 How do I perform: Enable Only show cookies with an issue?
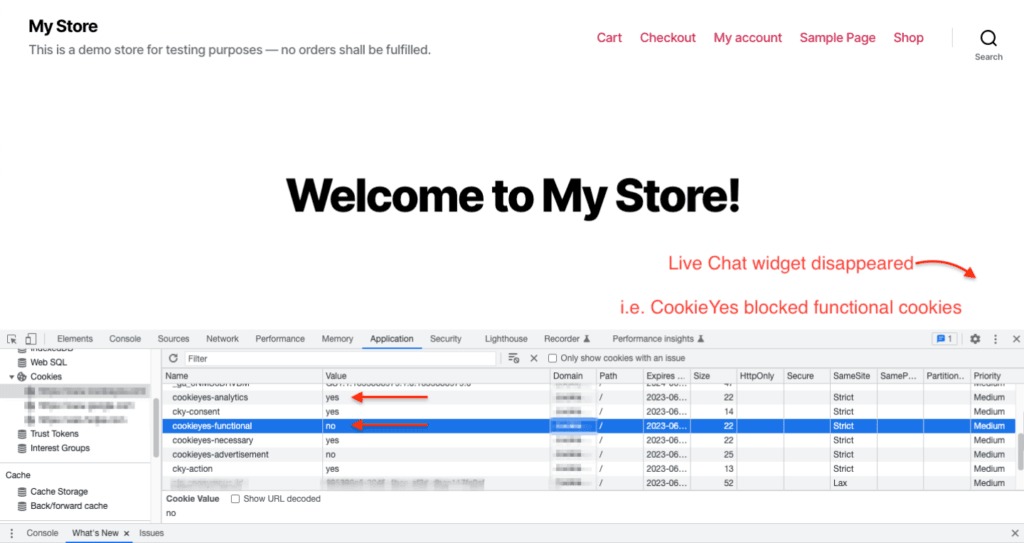[552, 358]
